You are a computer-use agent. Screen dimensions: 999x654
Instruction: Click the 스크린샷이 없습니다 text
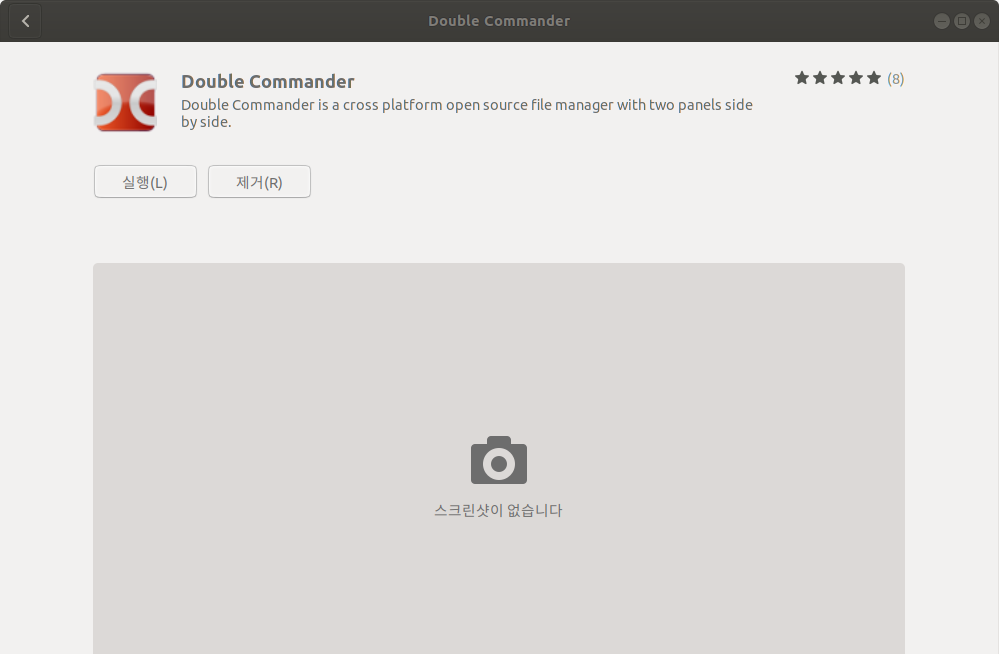[498, 511]
